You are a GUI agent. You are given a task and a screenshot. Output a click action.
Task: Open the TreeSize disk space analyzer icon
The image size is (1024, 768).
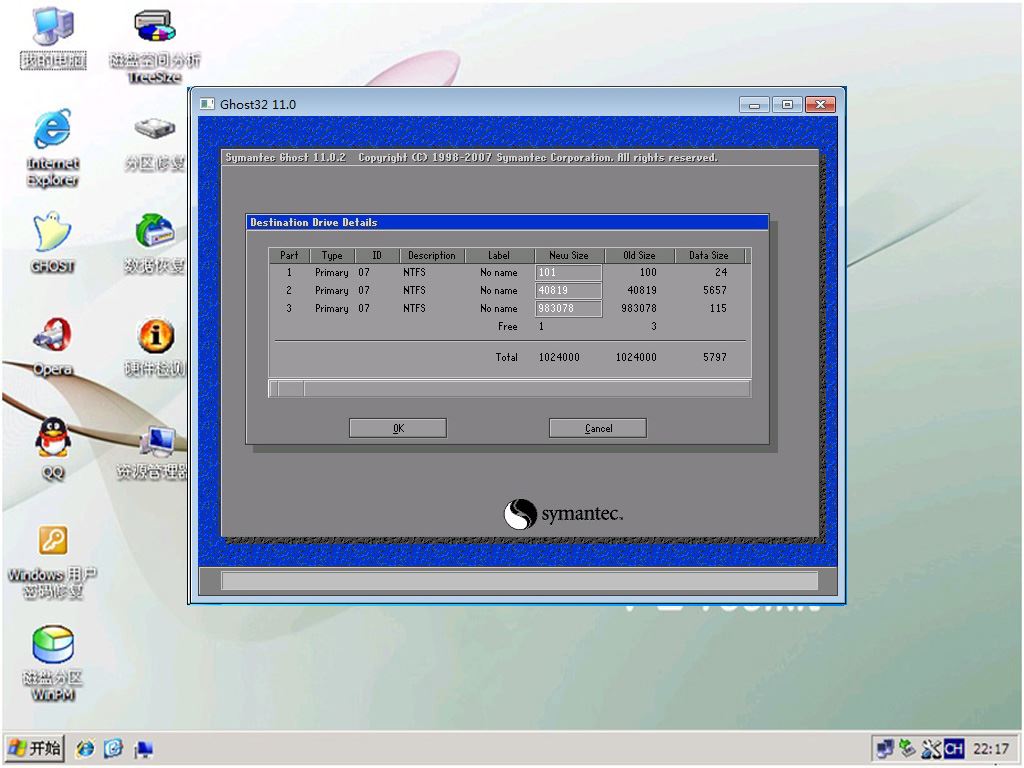[x=155, y=46]
